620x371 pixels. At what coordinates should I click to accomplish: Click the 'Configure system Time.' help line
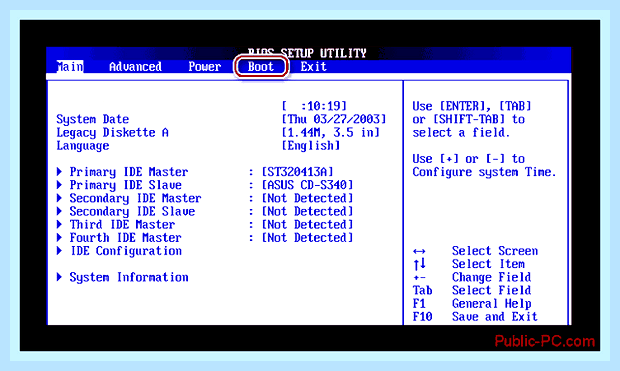coord(485,172)
